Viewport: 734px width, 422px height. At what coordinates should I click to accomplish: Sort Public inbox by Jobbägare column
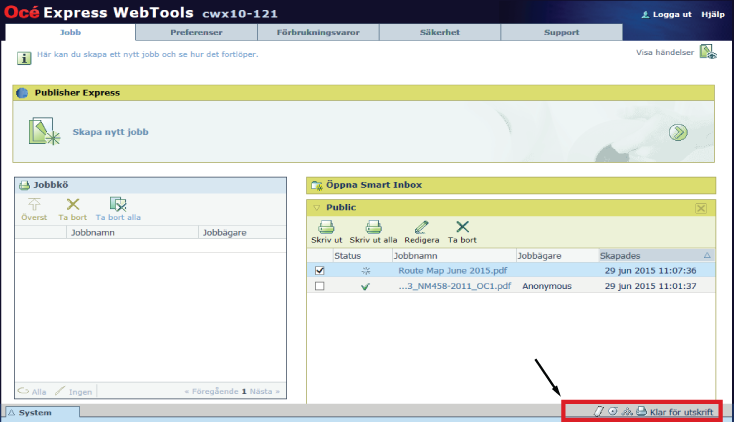click(558, 256)
